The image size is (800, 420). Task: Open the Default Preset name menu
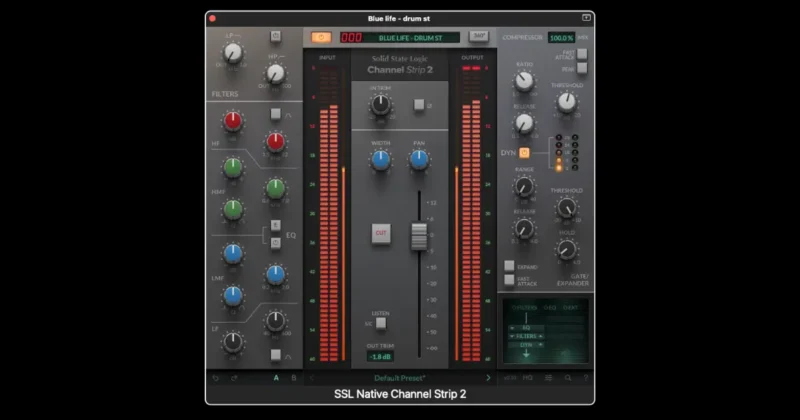tap(399, 378)
